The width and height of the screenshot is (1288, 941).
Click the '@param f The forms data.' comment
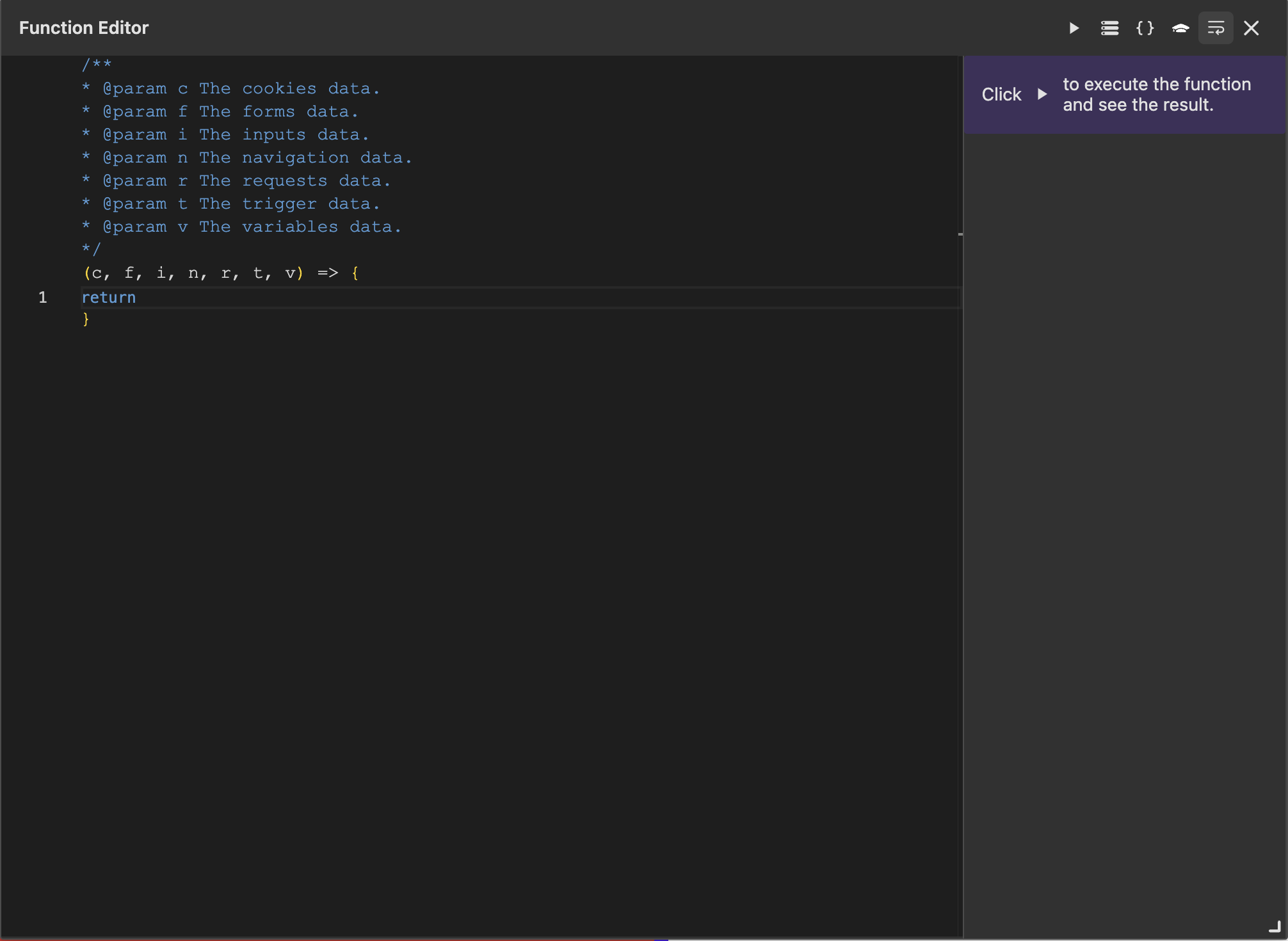point(220,111)
